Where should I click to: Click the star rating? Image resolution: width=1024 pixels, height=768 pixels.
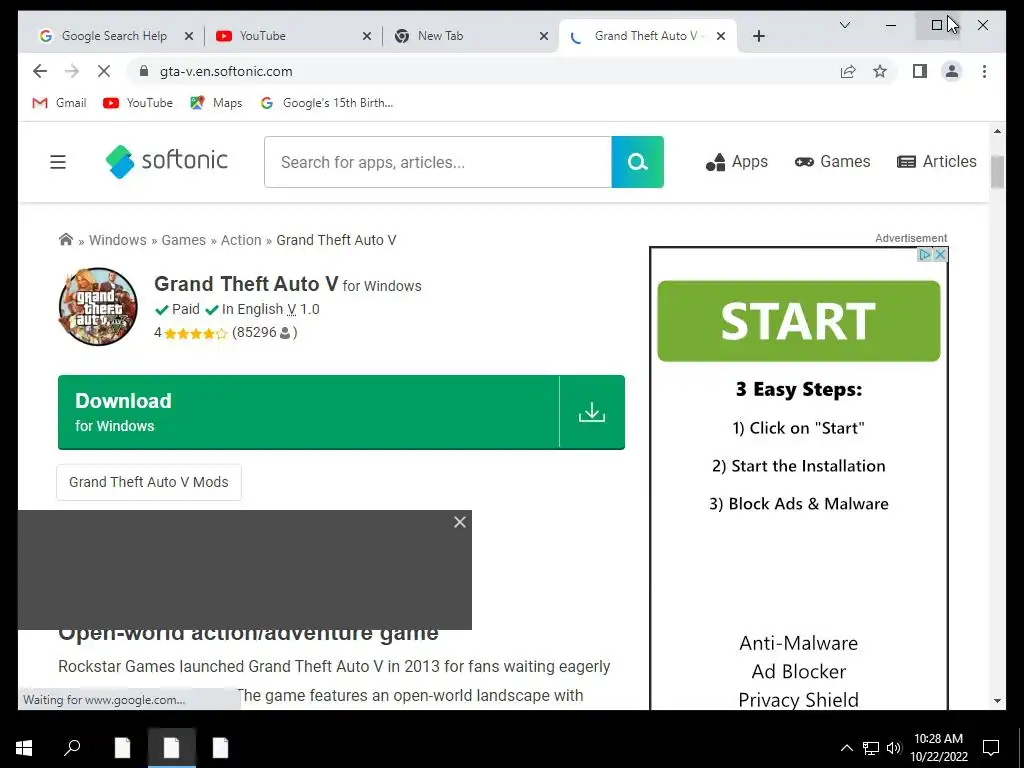click(195, 333)
